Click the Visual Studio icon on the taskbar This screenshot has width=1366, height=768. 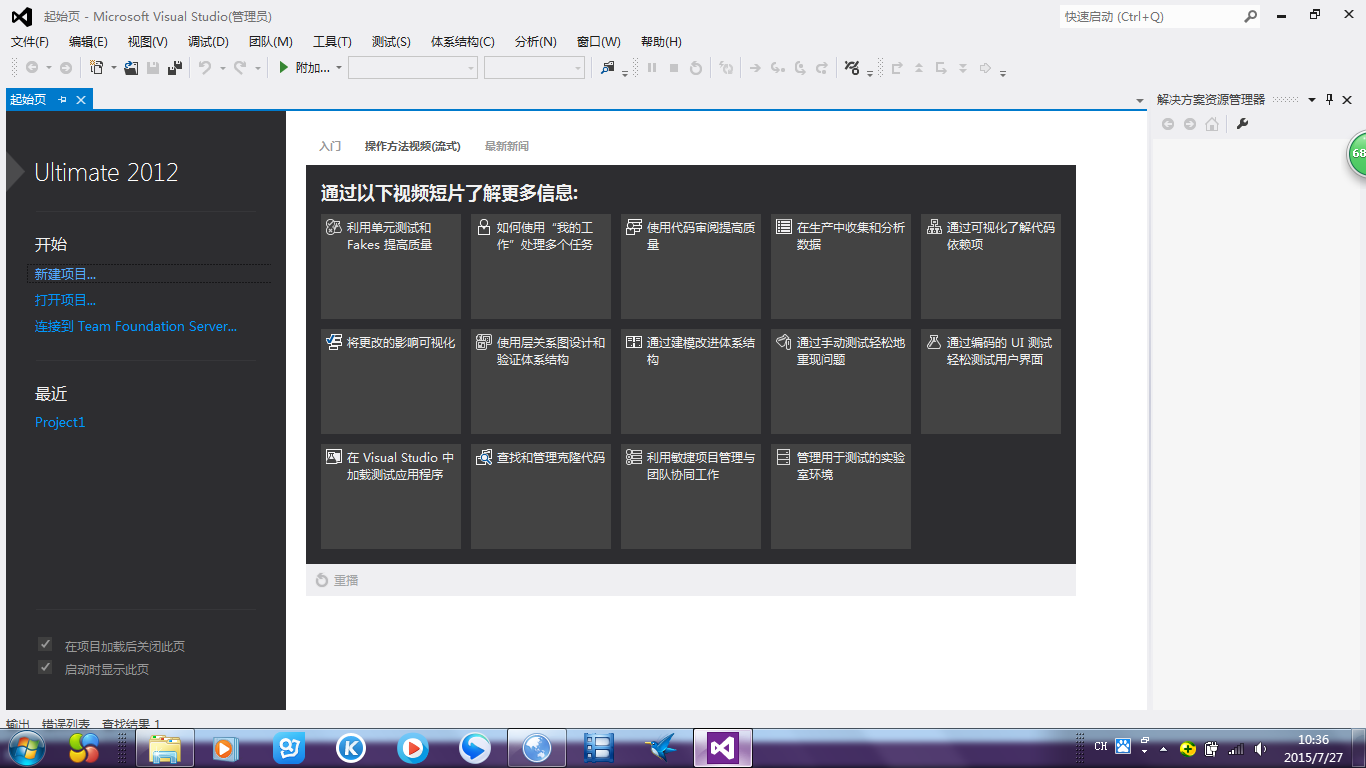pos(723,747)
